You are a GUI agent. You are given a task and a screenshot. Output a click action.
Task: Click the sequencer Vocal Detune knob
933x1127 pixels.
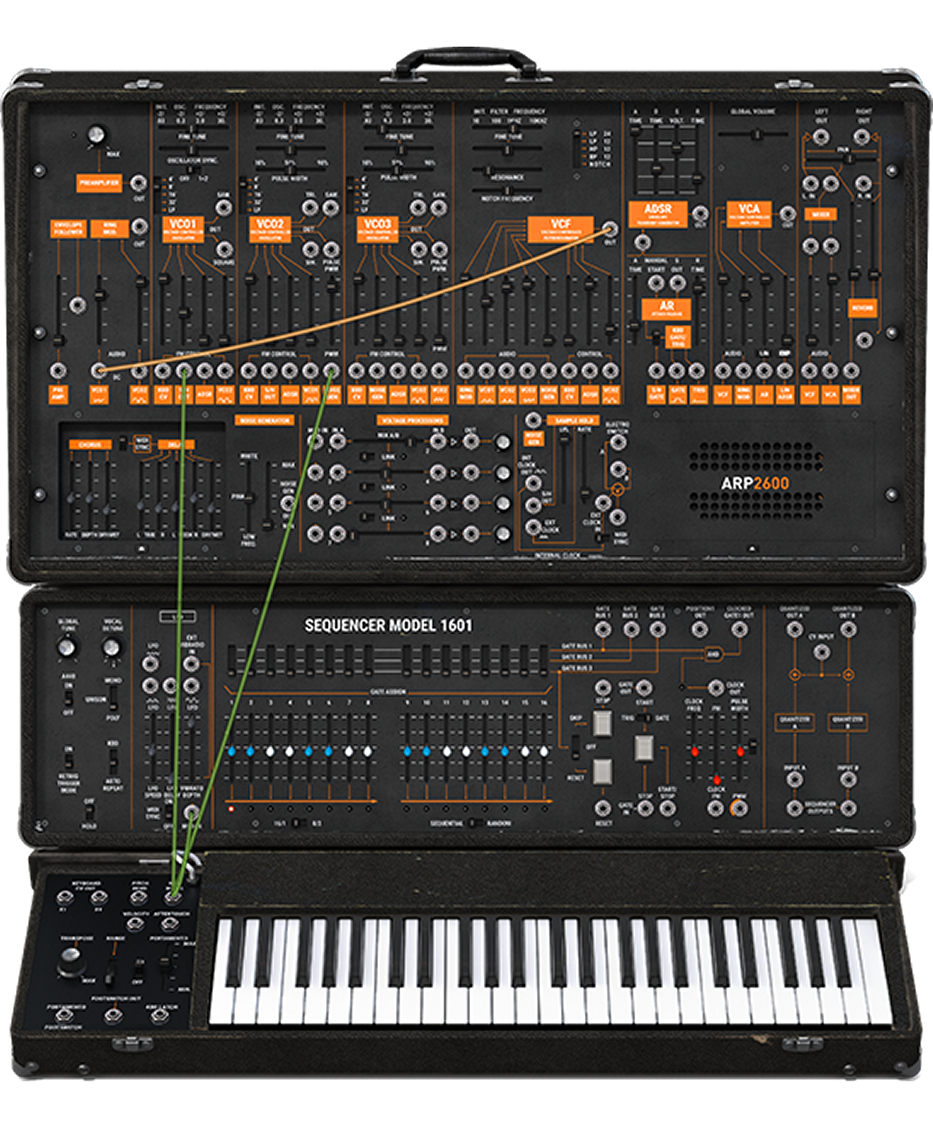pyautogui.click(x=111, y=648)
